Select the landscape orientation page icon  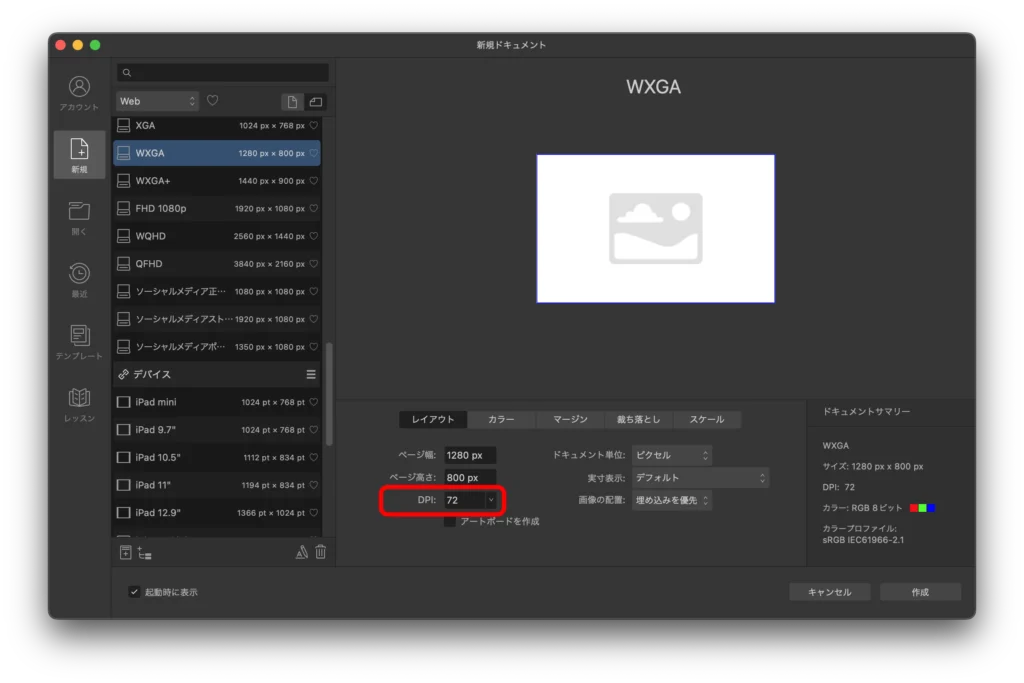315,102
